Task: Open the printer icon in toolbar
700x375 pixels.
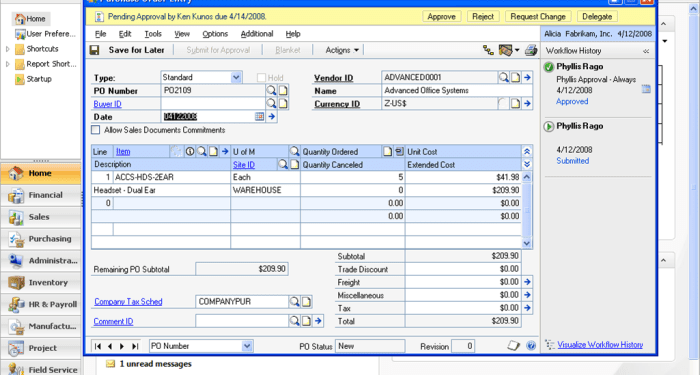Action: click(531, 50)
